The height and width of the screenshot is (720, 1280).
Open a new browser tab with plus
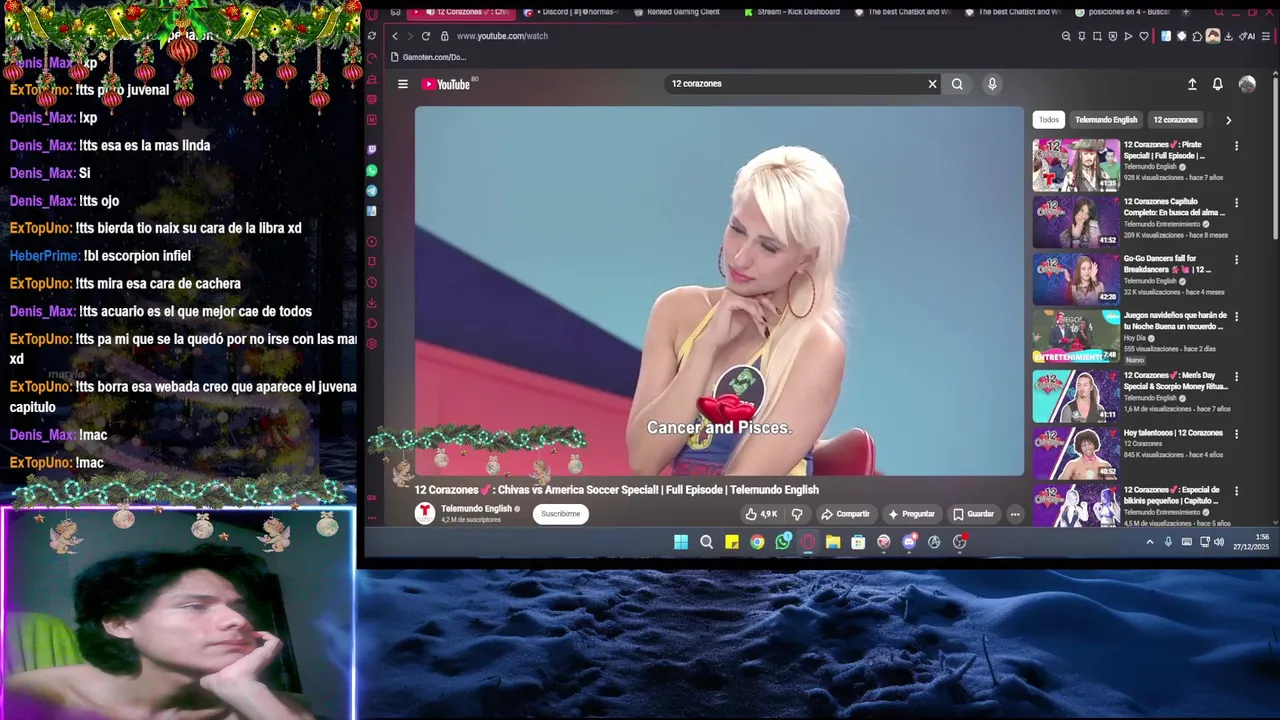coord(1186,12)
